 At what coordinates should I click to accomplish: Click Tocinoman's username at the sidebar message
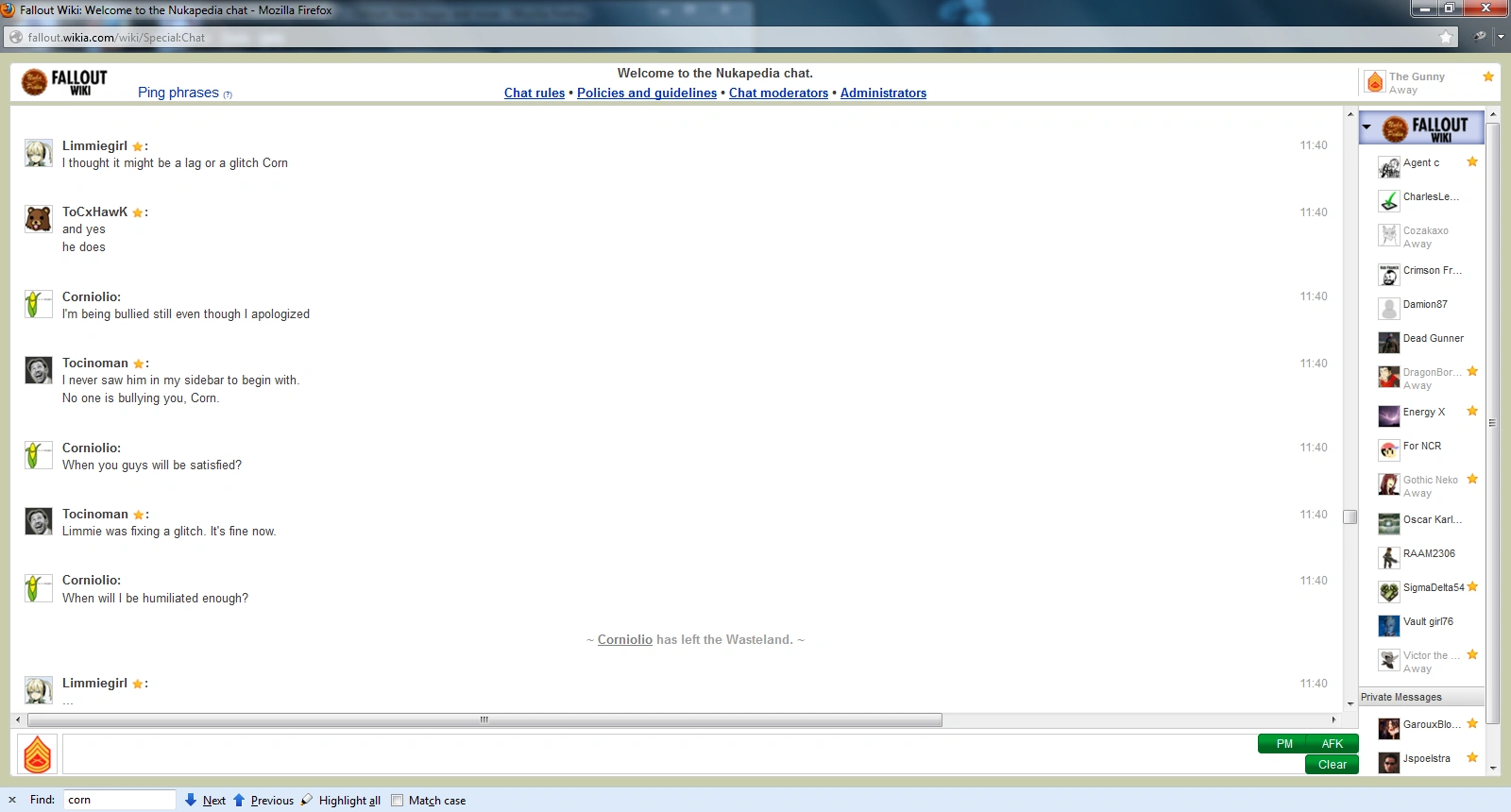coord(95,363)
